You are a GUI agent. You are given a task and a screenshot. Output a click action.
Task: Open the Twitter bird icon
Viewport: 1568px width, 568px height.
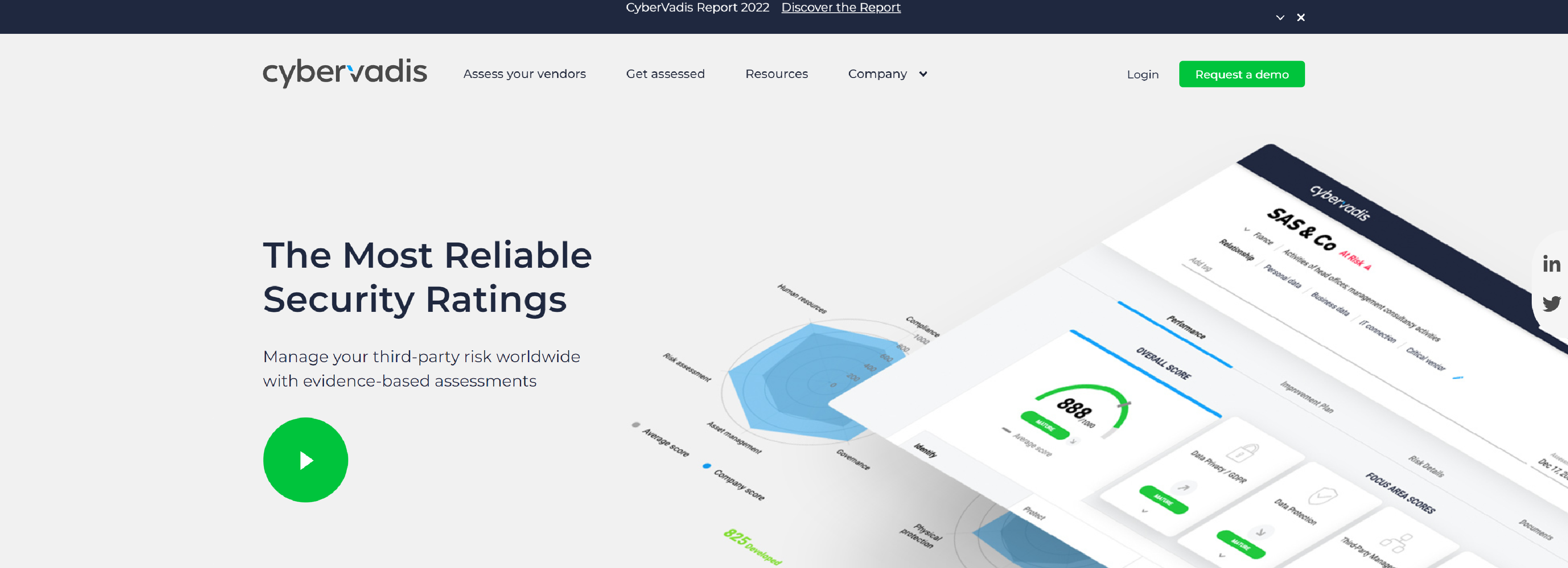[1551, 303]
